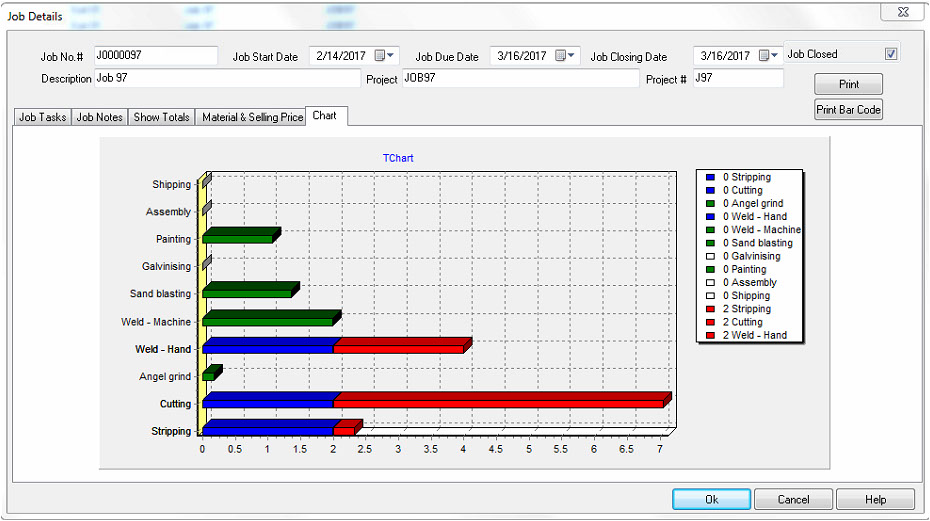
Task: Open the Job Due Date calendar dropdown
Action: pyautogui.click(x=566, y=56)
